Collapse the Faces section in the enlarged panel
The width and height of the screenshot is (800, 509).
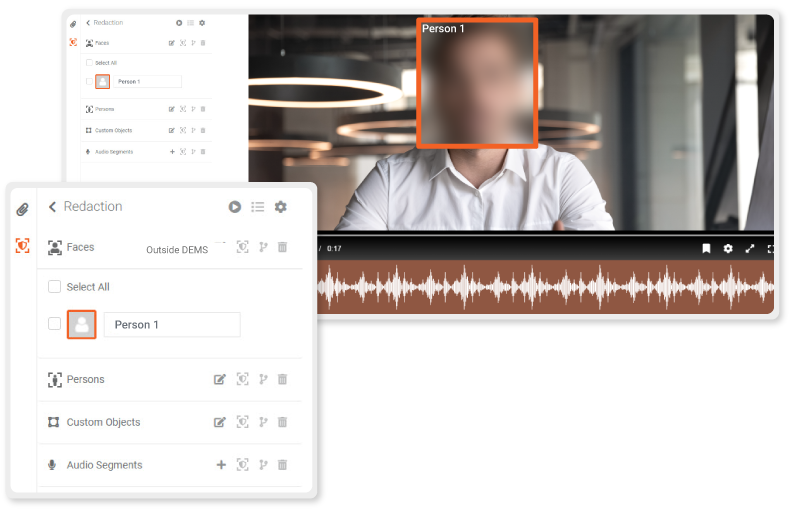(79, 247)
